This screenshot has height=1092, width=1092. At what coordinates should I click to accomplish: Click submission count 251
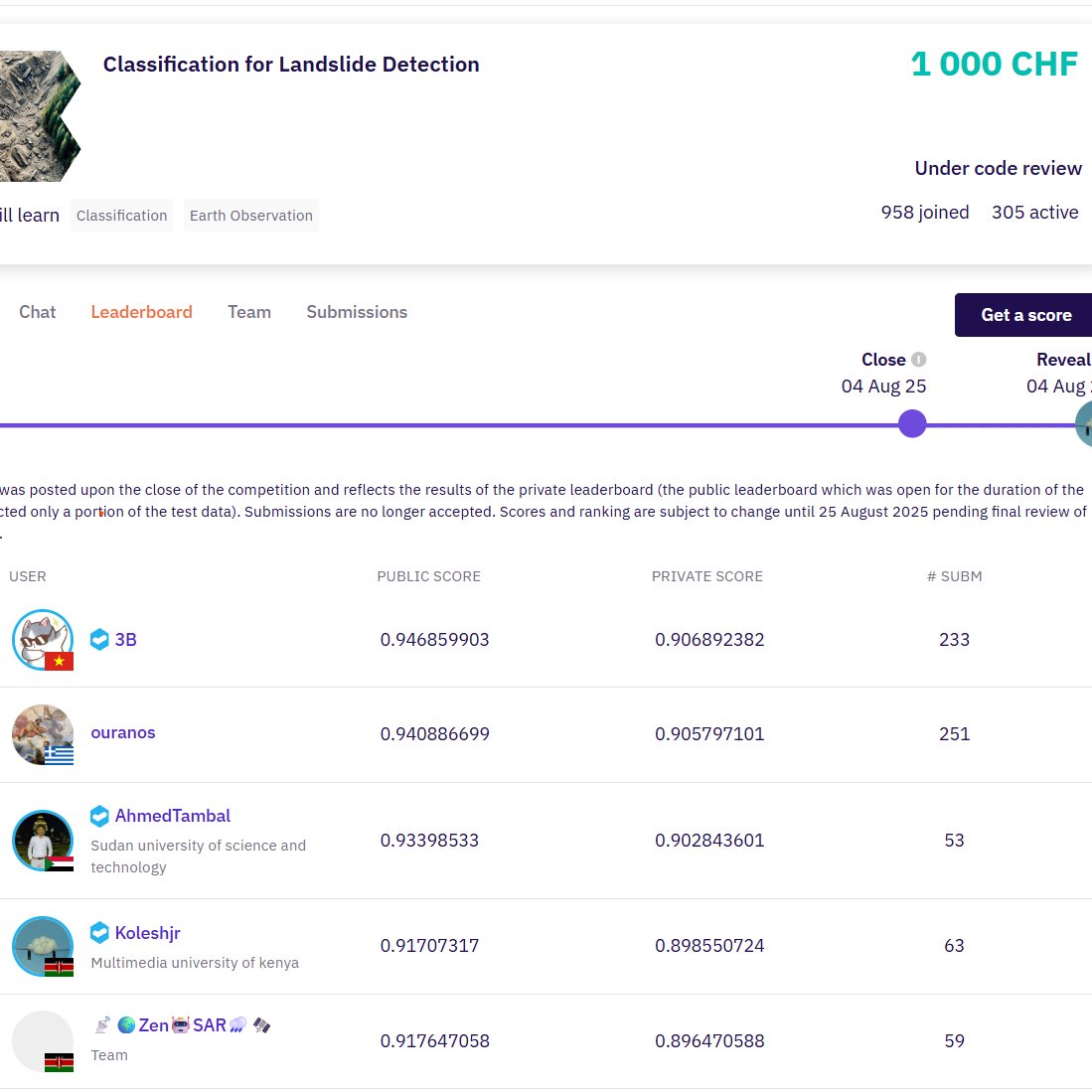[x=954, y=734]
